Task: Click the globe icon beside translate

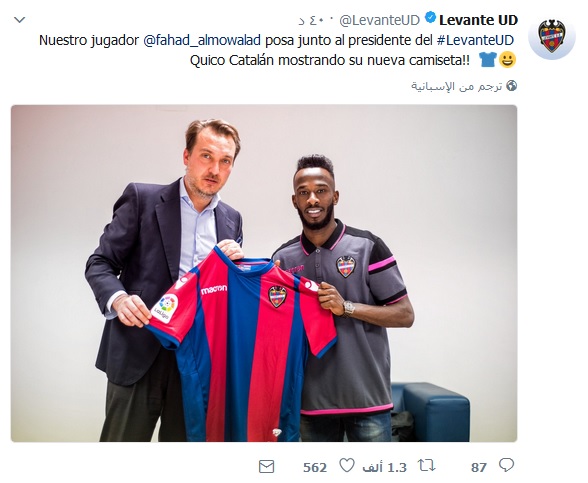Action: tap(512, 86)
